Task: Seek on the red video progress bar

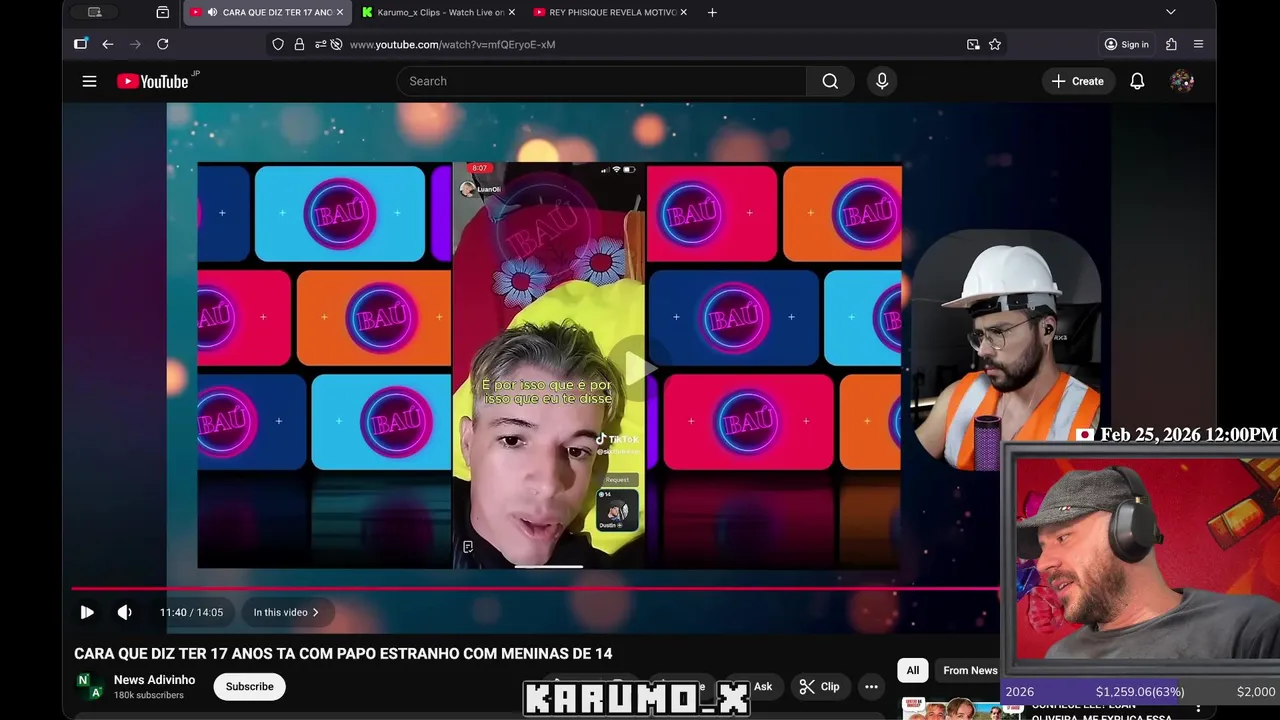Action: pyautogui.click(x=535, y=588)
